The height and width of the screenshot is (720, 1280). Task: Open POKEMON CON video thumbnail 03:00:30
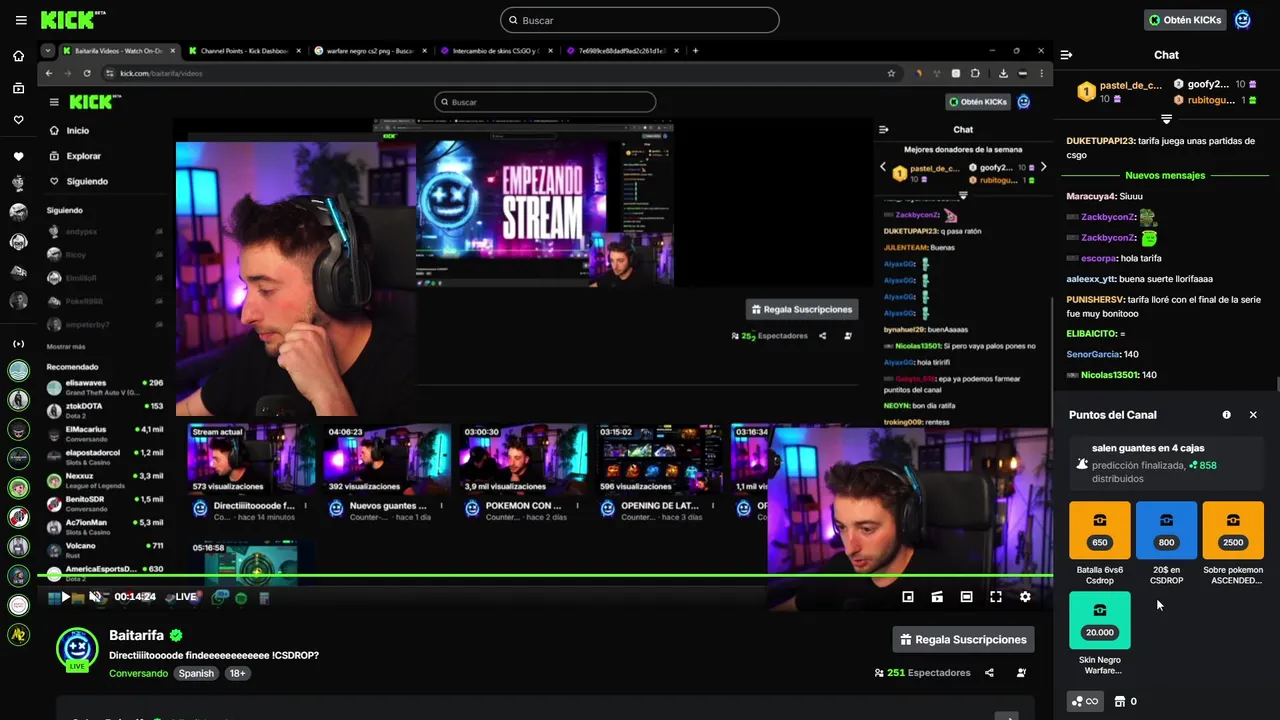[x=523, y=458]
